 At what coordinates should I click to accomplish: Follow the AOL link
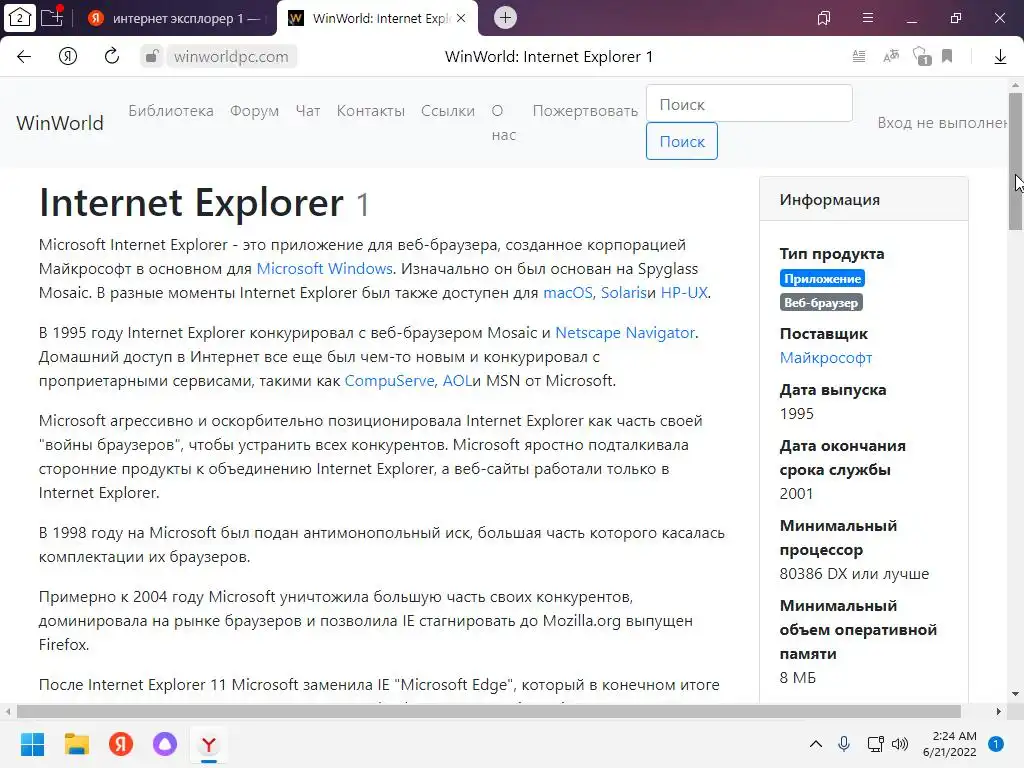click(457, 381)
